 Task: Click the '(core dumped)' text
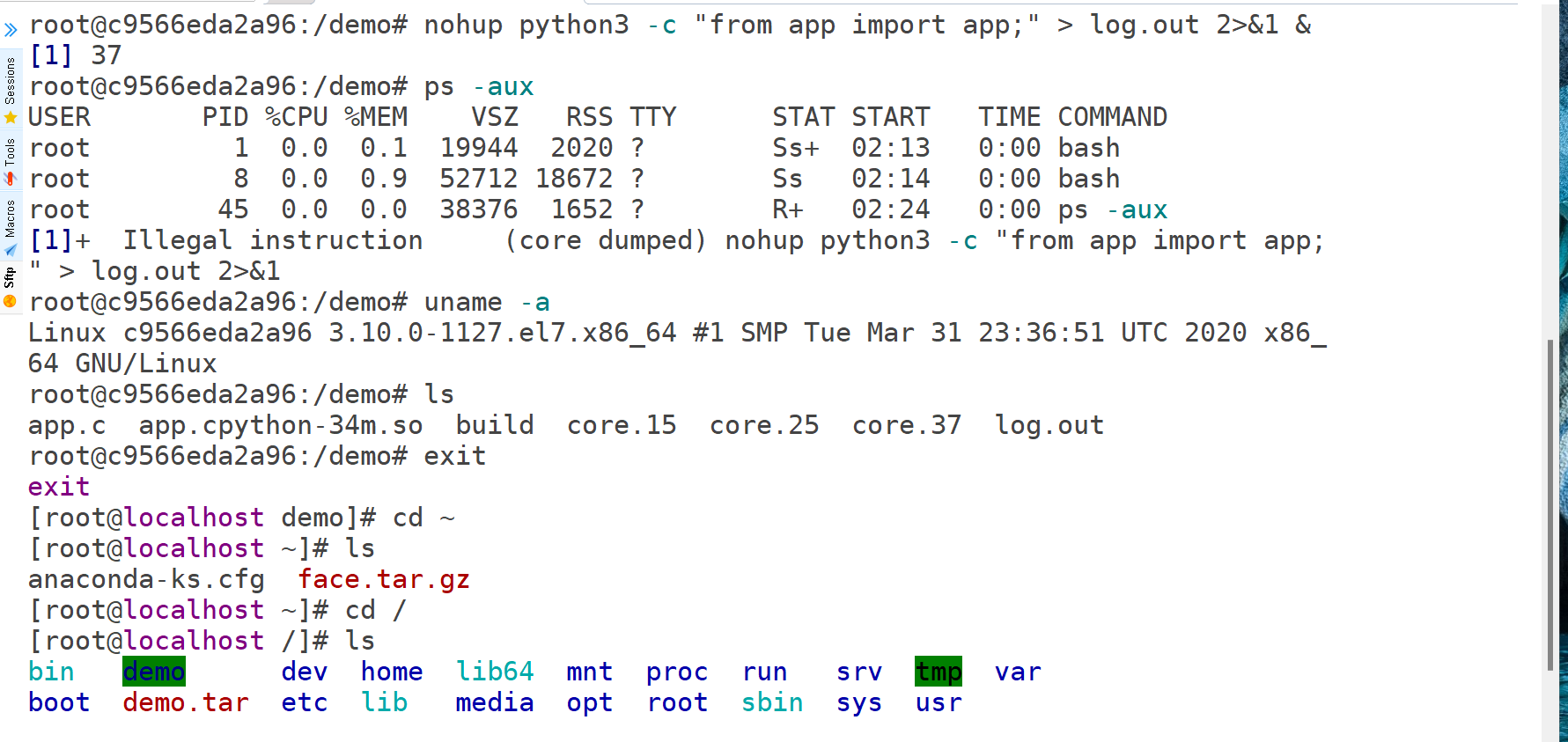pyautogui.click(x=606, y=240)
